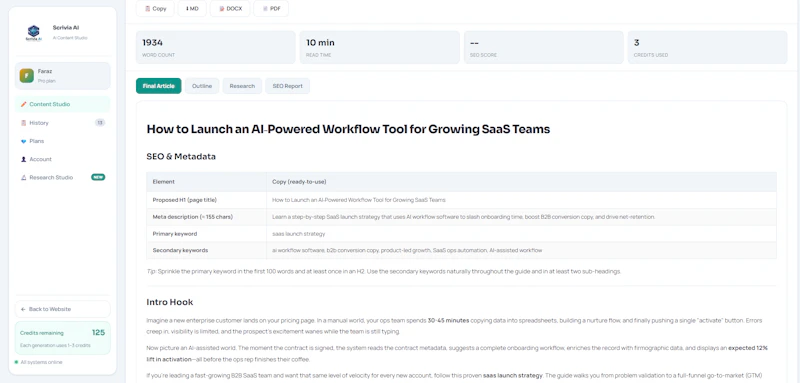Click the secondary keywords list starting 'ai workflow software'
Viewport: 800px width, 383px height.
[407, 250]
